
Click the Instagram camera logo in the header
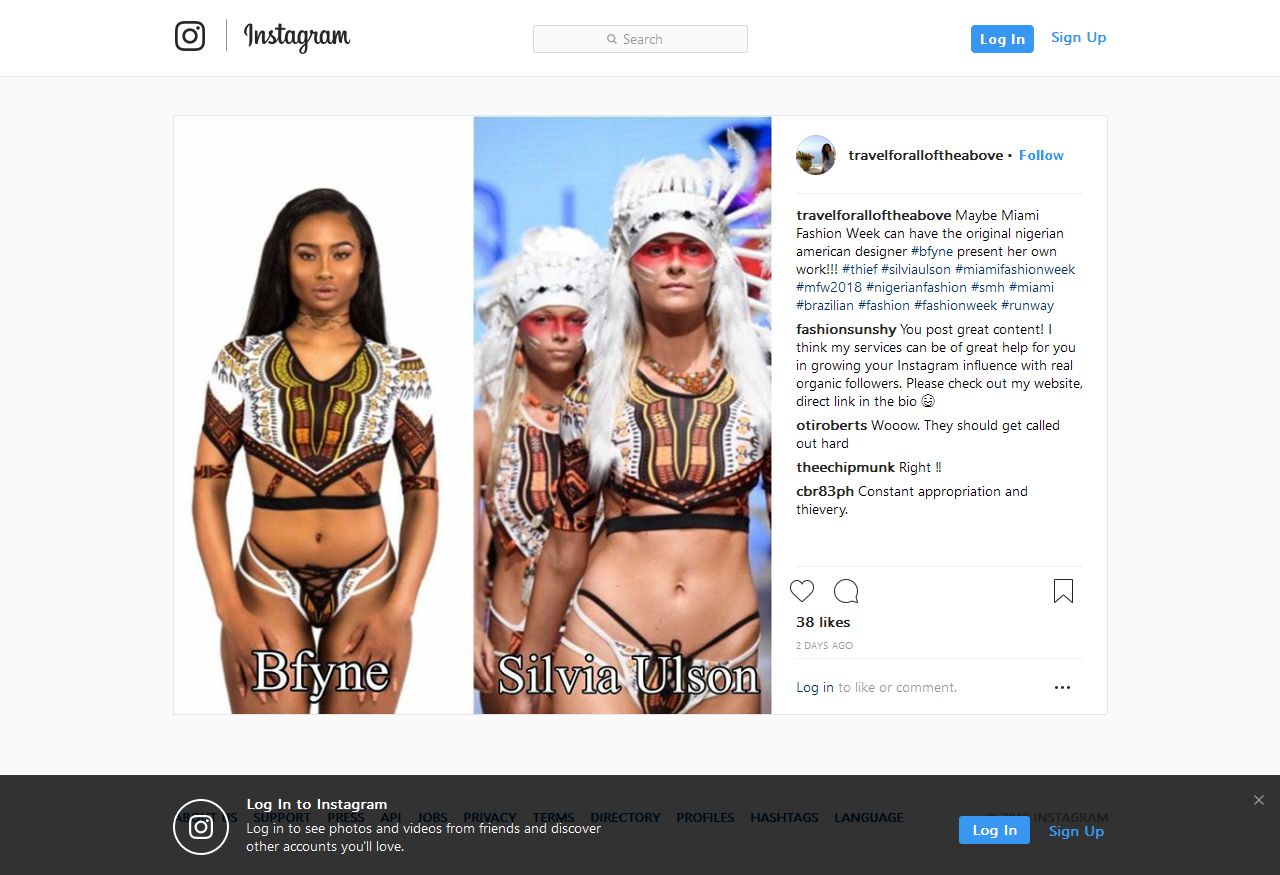tap(190, 36)
